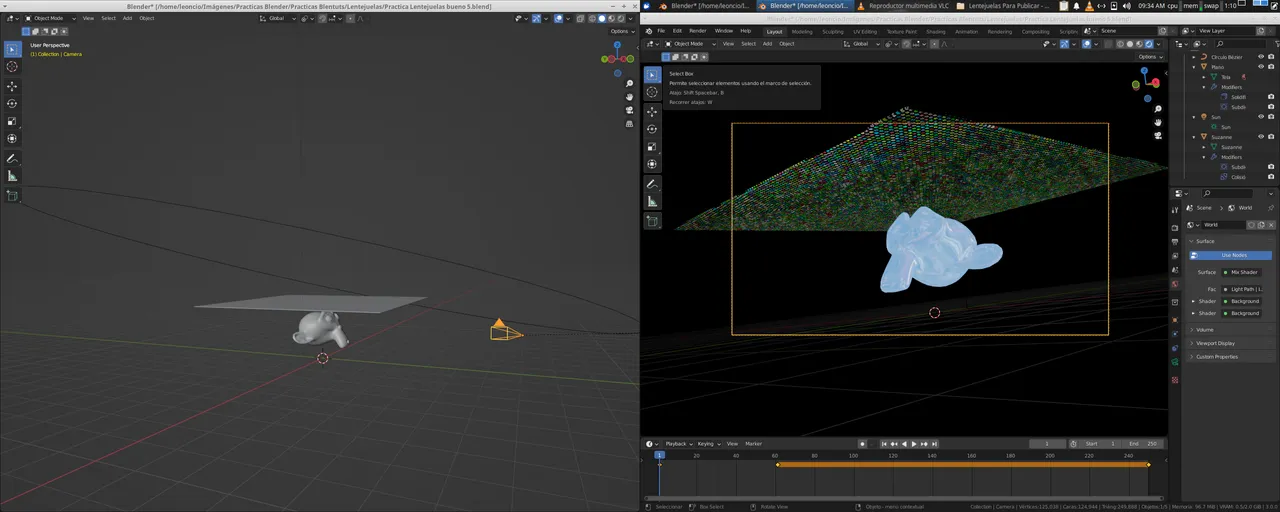Screen dimensions: 1280x512
Task: Select the Move tool in right Blender viewport
Action: [652, 112]
